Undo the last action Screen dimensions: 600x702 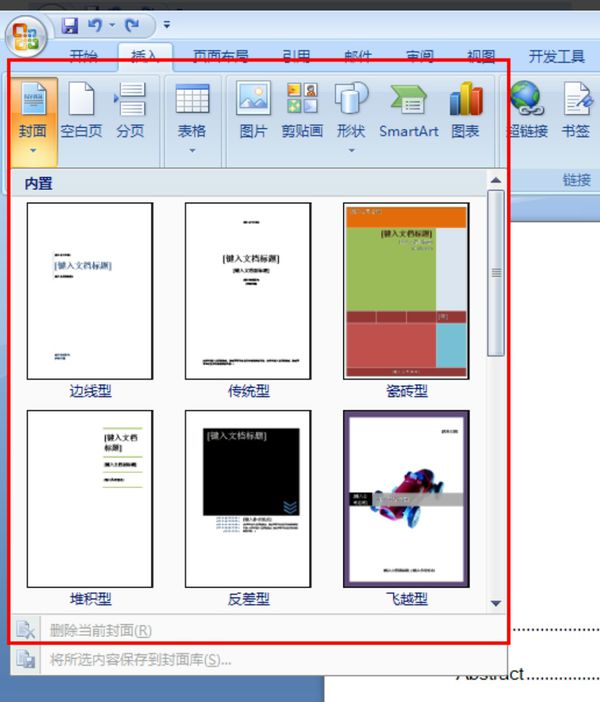94,25
